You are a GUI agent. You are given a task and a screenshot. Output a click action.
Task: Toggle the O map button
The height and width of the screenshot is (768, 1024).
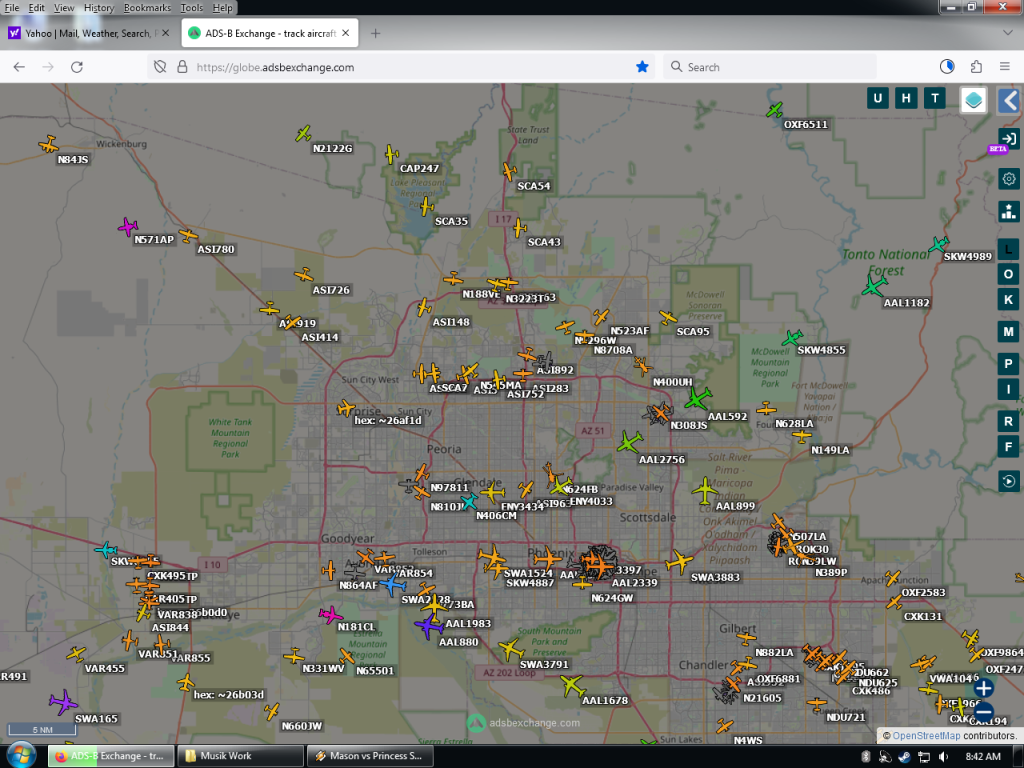1008,274
